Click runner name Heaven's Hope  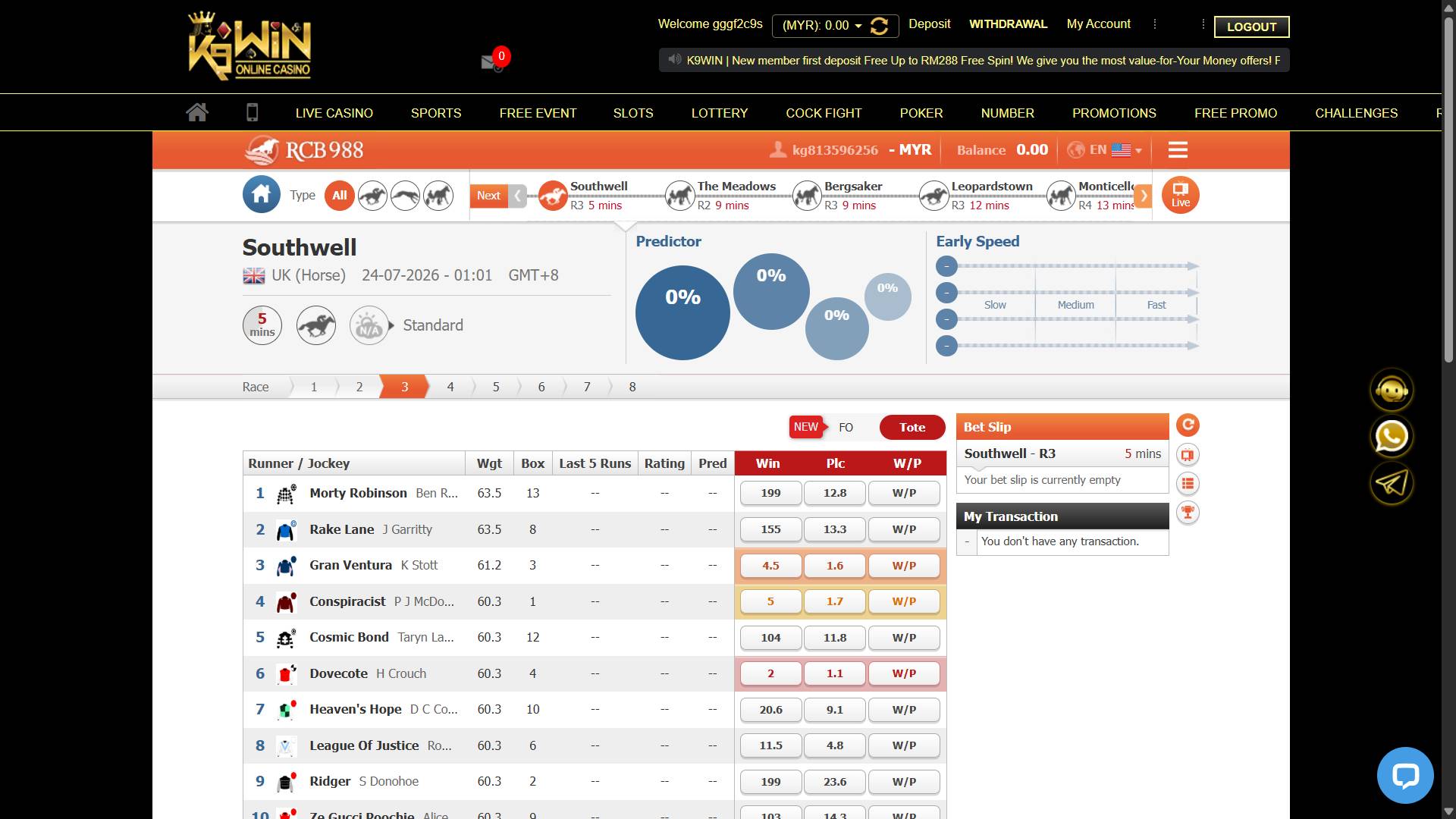click(x=355, y=710)
